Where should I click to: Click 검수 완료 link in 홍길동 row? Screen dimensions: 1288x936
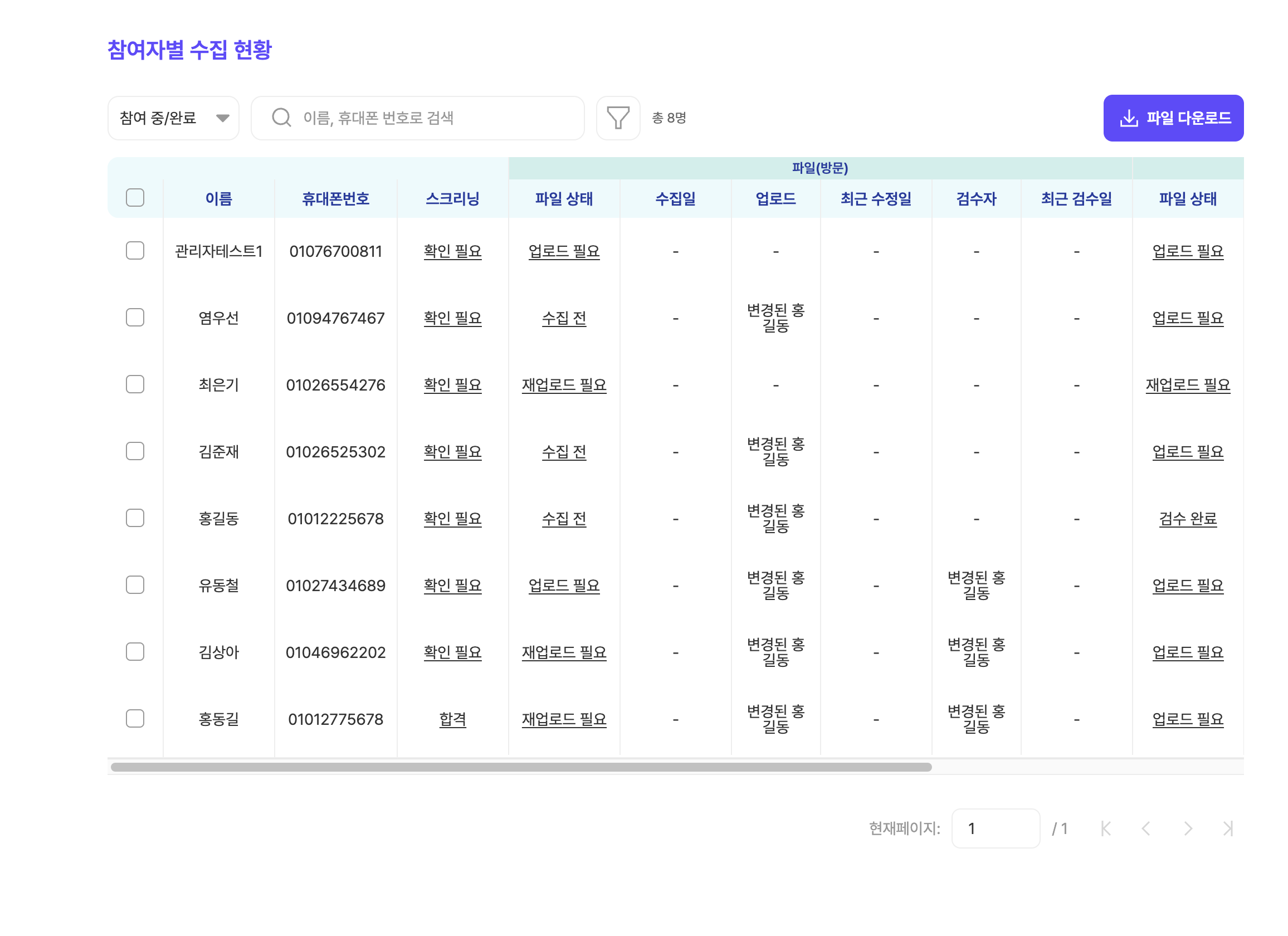coord(1188,519)
